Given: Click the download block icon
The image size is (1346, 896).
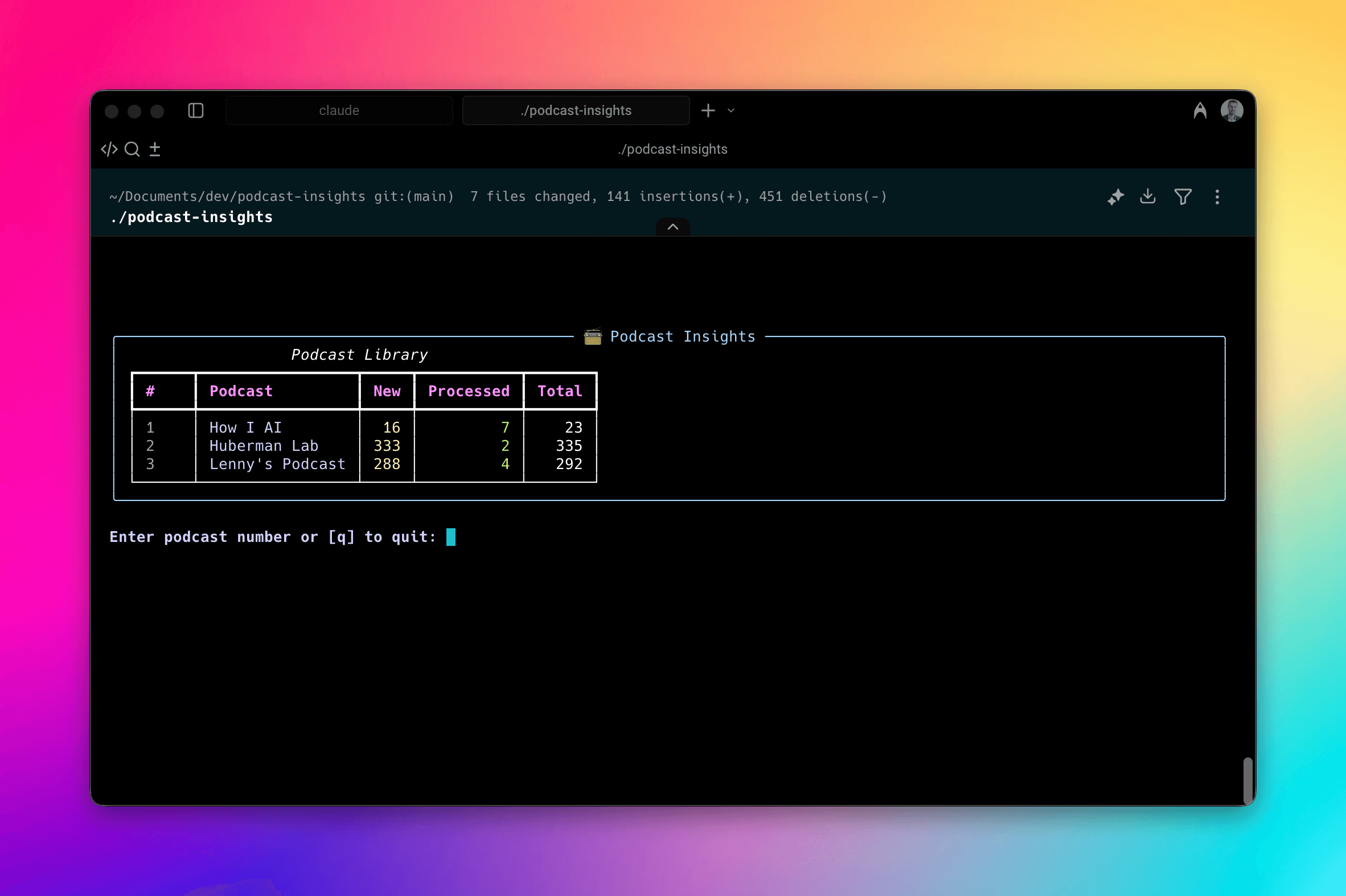Looking at the screenshot, I should pos(1148,196).
